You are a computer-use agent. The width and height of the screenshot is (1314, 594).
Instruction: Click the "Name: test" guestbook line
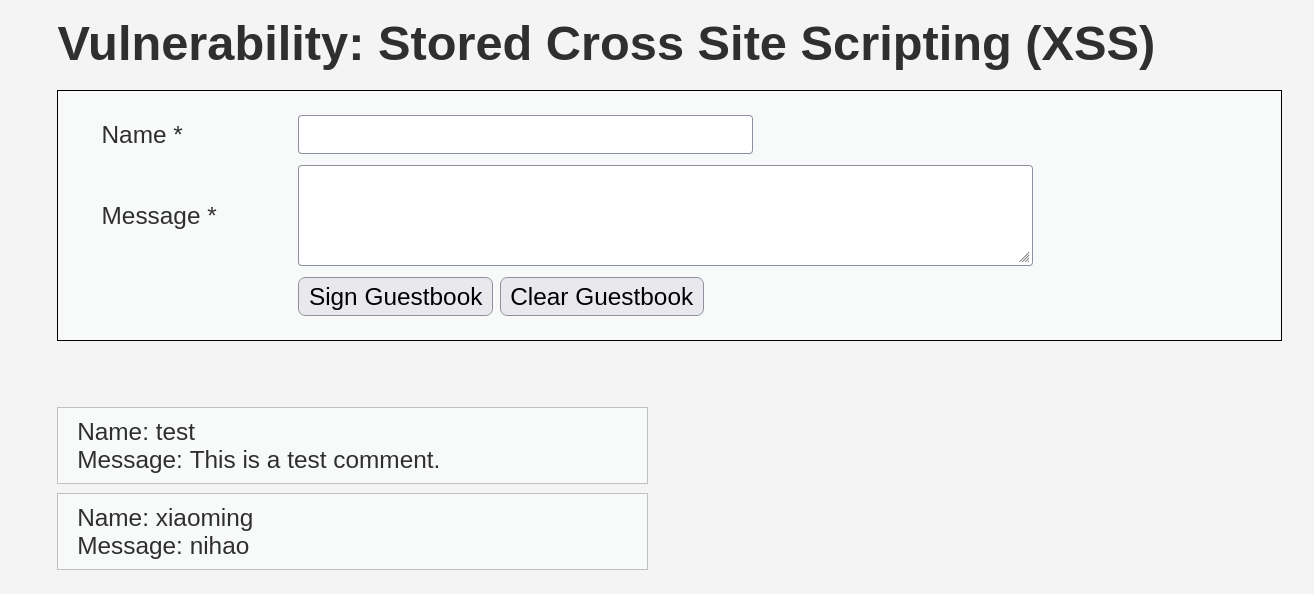136,432
